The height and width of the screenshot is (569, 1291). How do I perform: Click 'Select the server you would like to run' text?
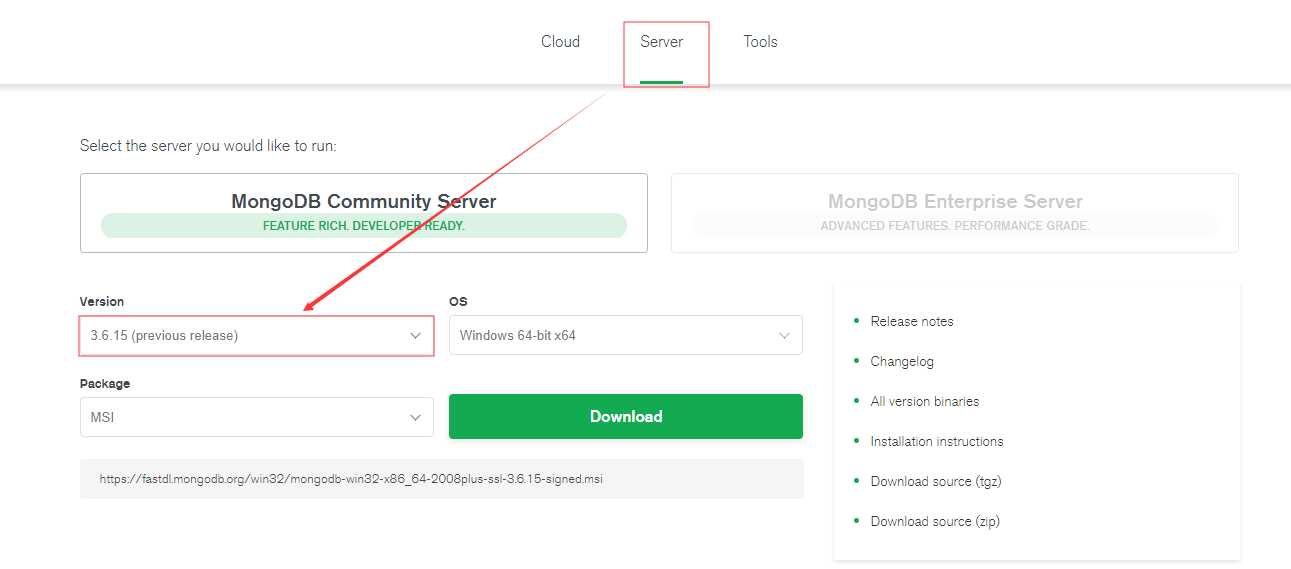click(x=208, y=146)
